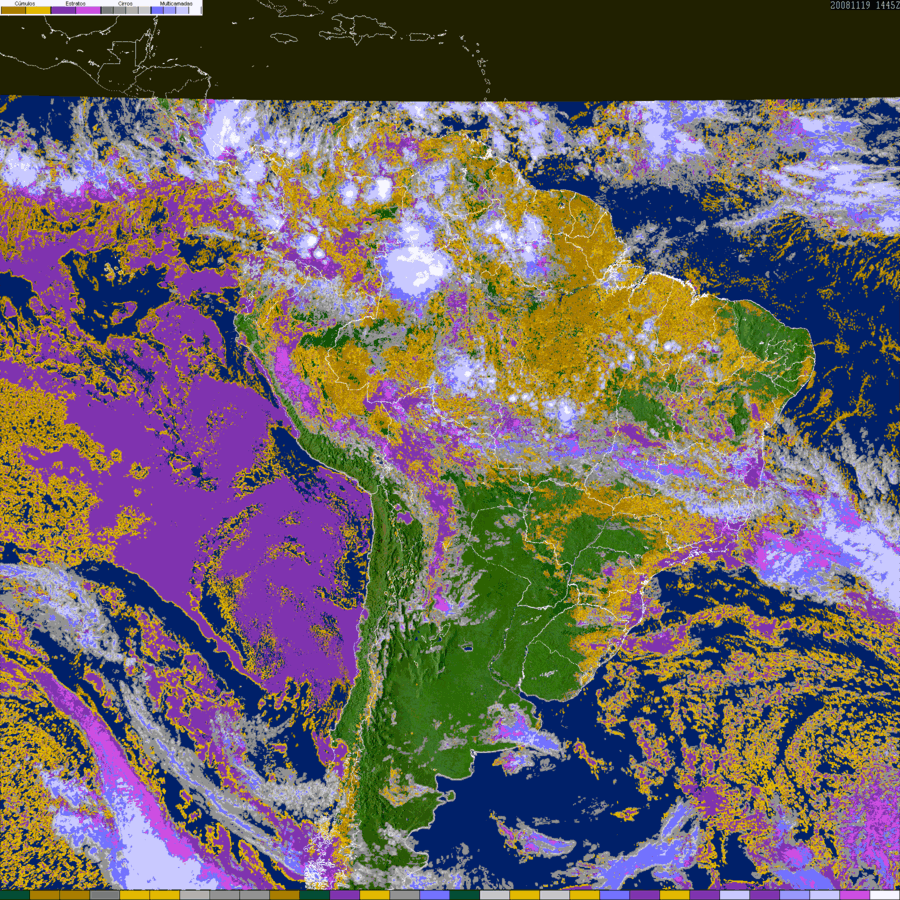This screenshot has width=900, height=900.
Task: Click the middle blue Multicamadas legend swatch
Action: coord(169,10)
